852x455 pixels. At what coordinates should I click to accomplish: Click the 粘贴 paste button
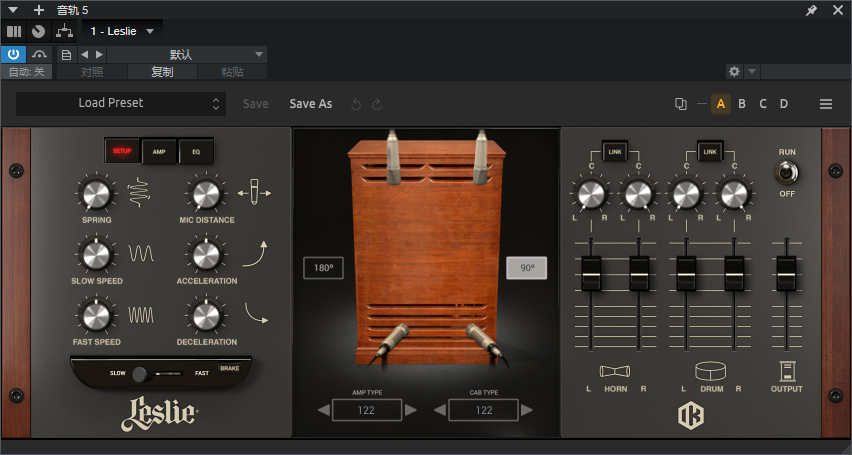(233, 72)
